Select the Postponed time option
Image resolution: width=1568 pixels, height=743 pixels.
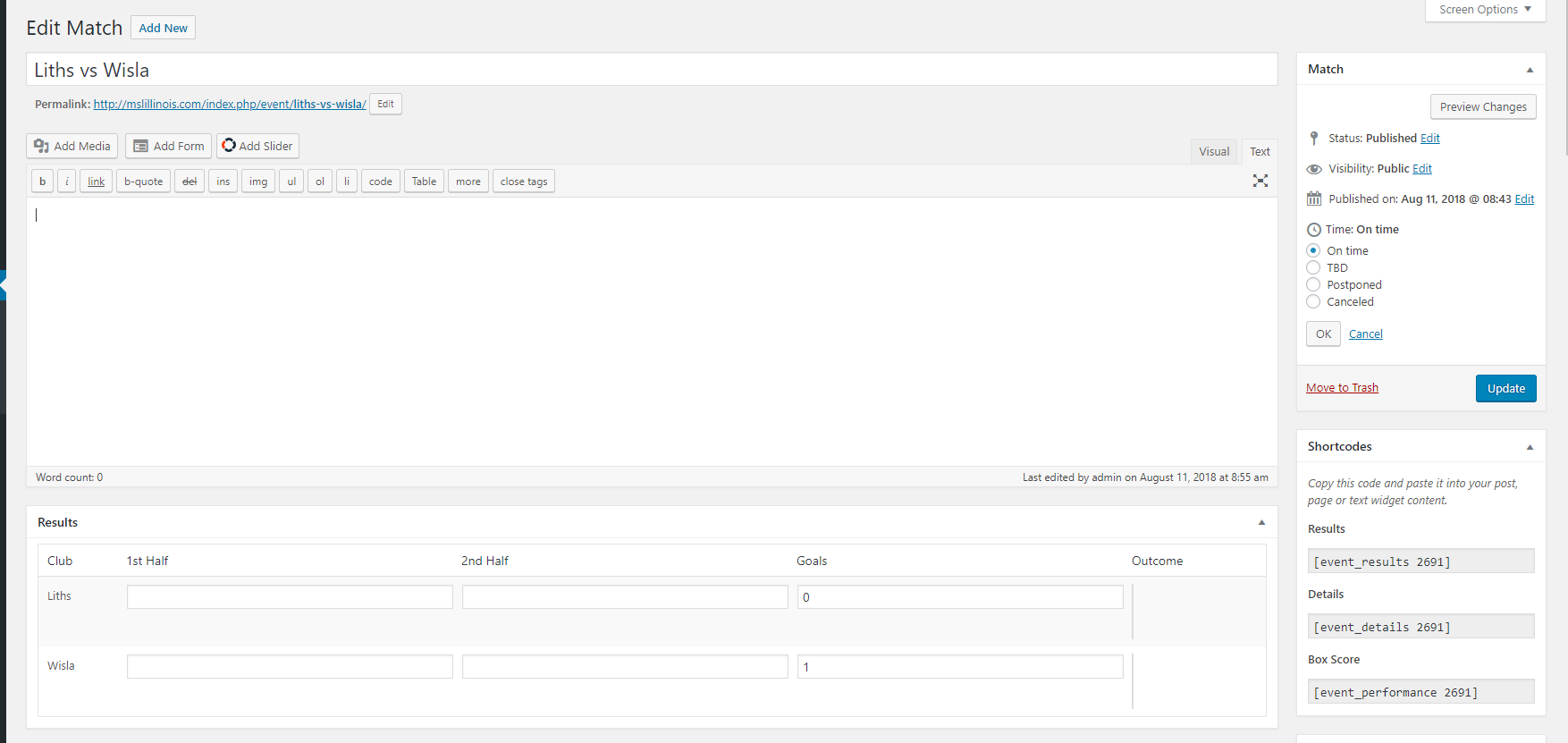pyautogui.click(x=1313, y=284)
